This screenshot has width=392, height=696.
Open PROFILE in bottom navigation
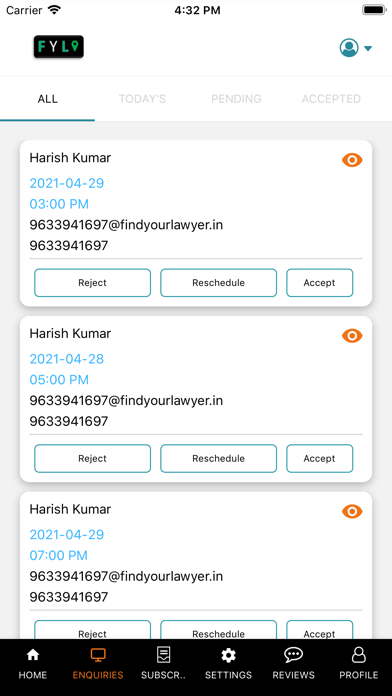pos(359,664)
